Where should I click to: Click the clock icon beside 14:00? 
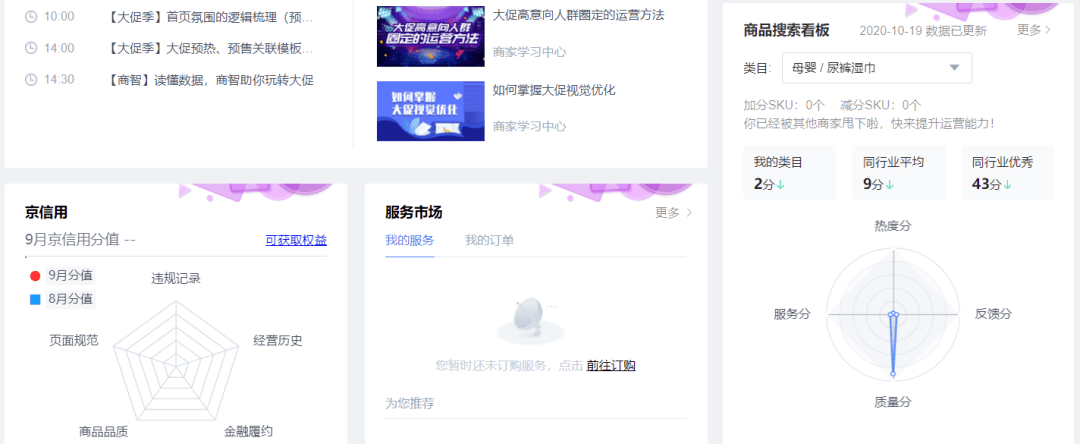pyautogui.click(x=31, y=48)
